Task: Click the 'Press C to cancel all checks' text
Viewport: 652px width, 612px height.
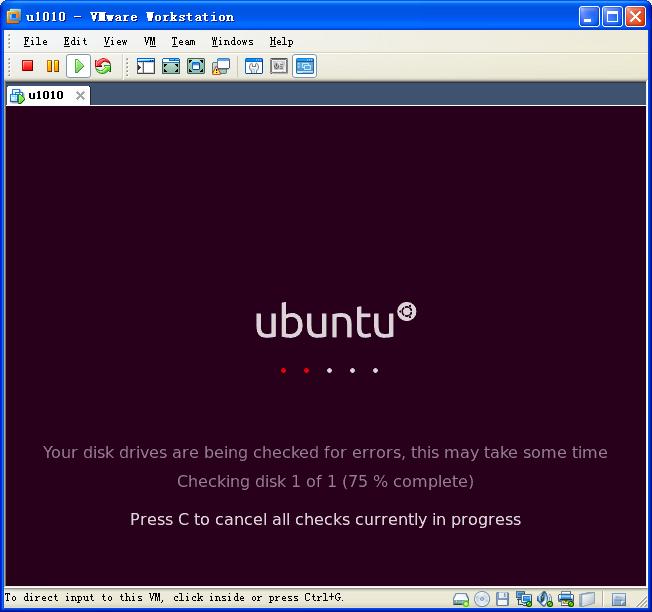Action: pos(325,519)
